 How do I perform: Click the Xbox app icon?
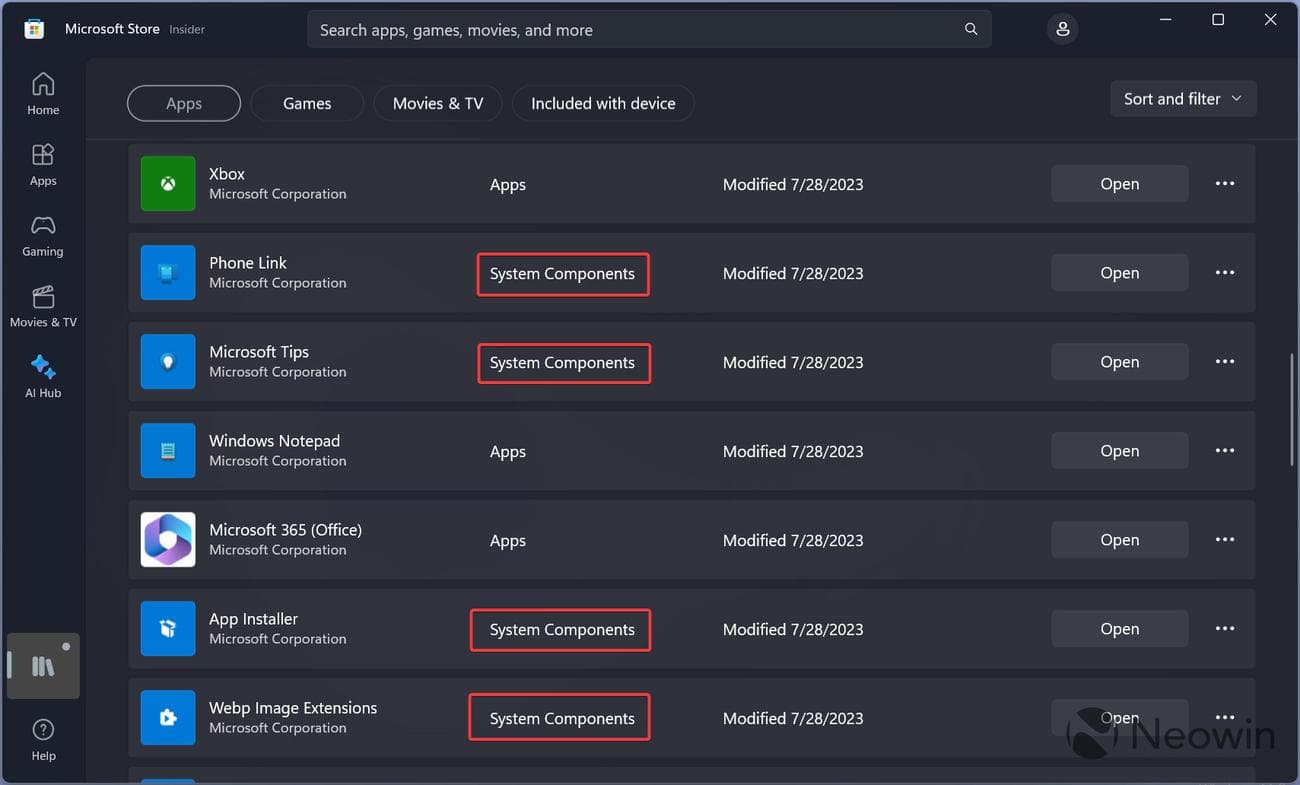(x=168, y=184)
